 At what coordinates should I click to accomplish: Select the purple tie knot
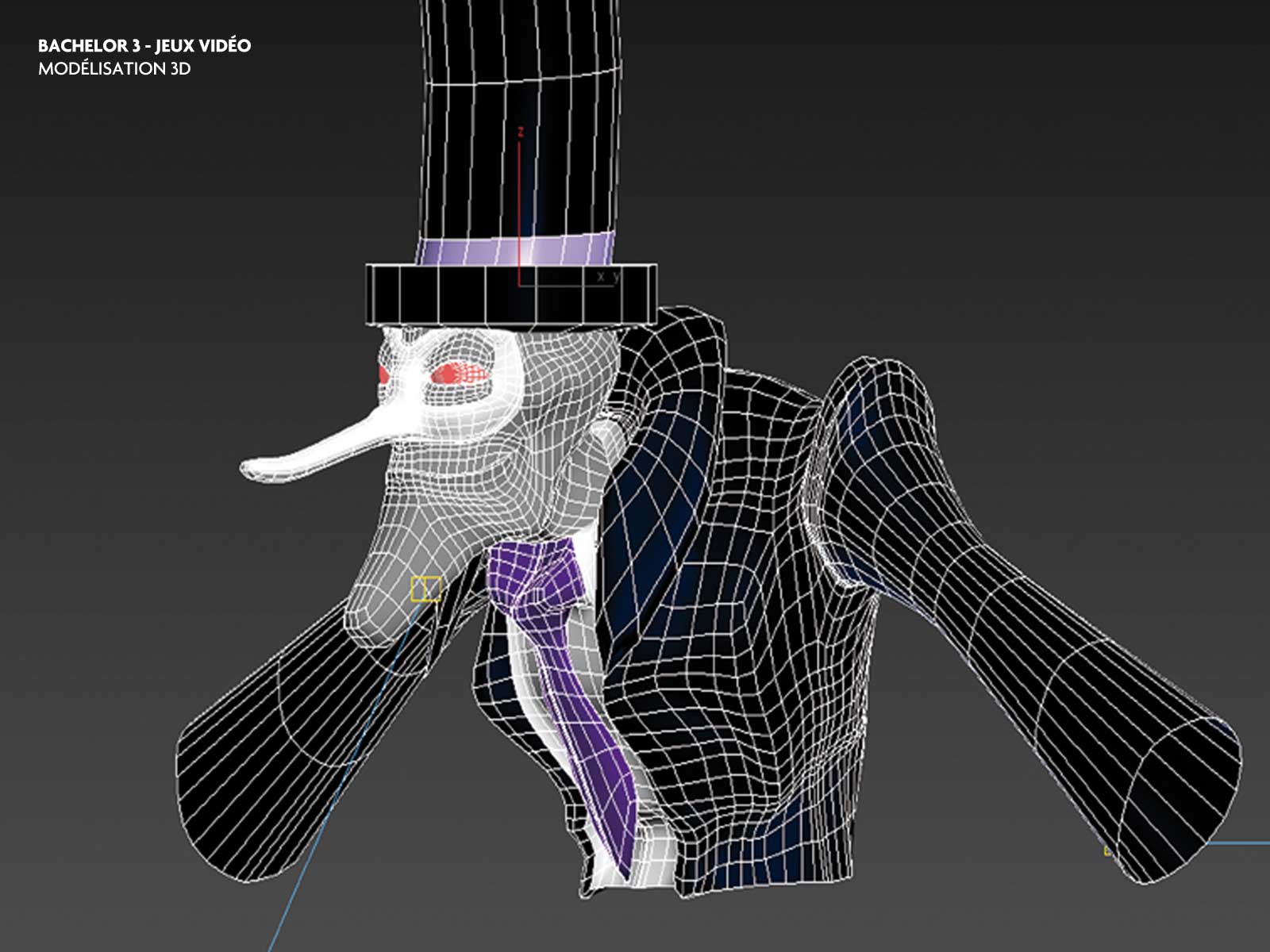(x=529, y=567)
